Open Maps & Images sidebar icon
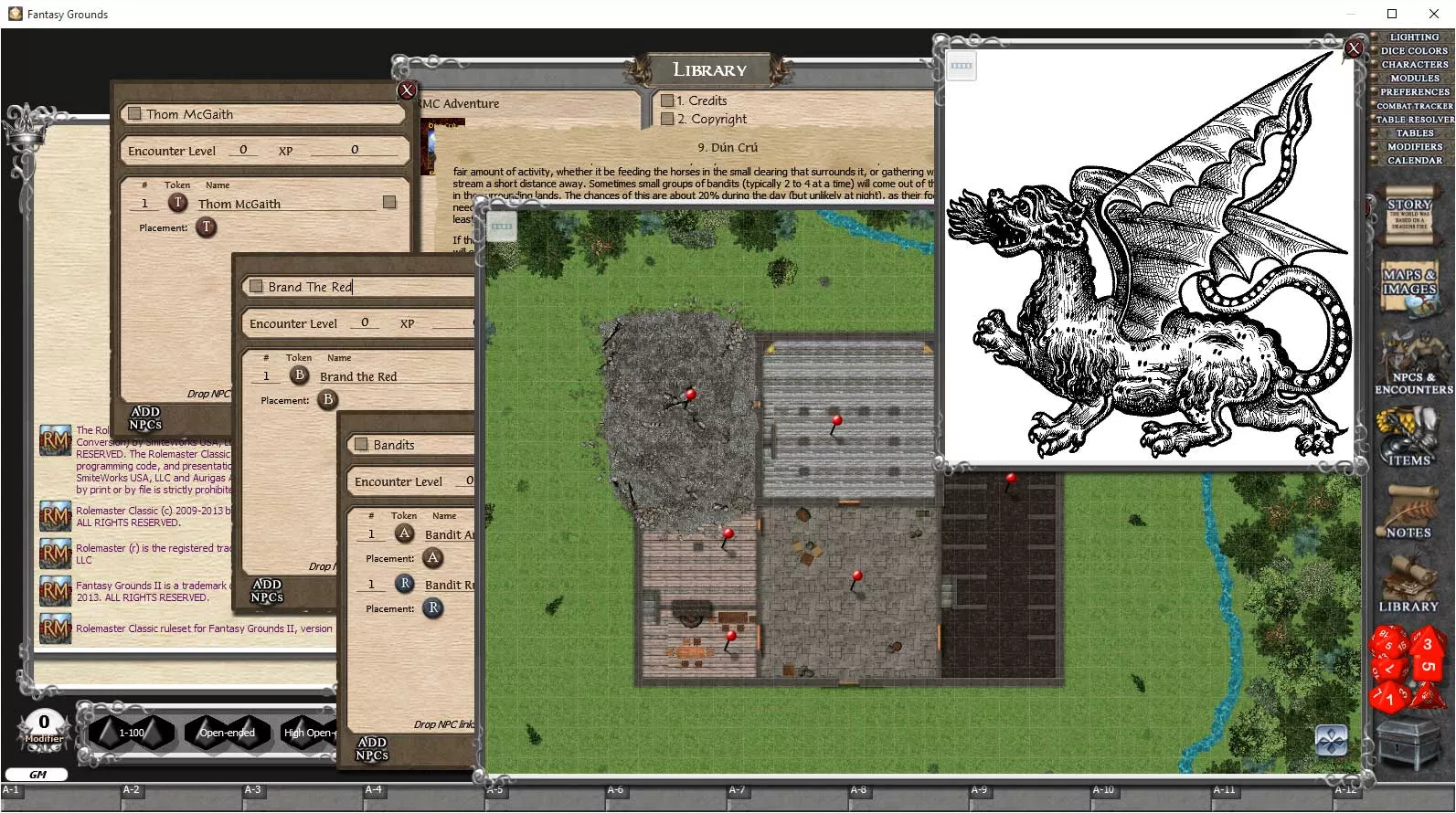This screenshot has width=1456, height=813. (1408, 288)
